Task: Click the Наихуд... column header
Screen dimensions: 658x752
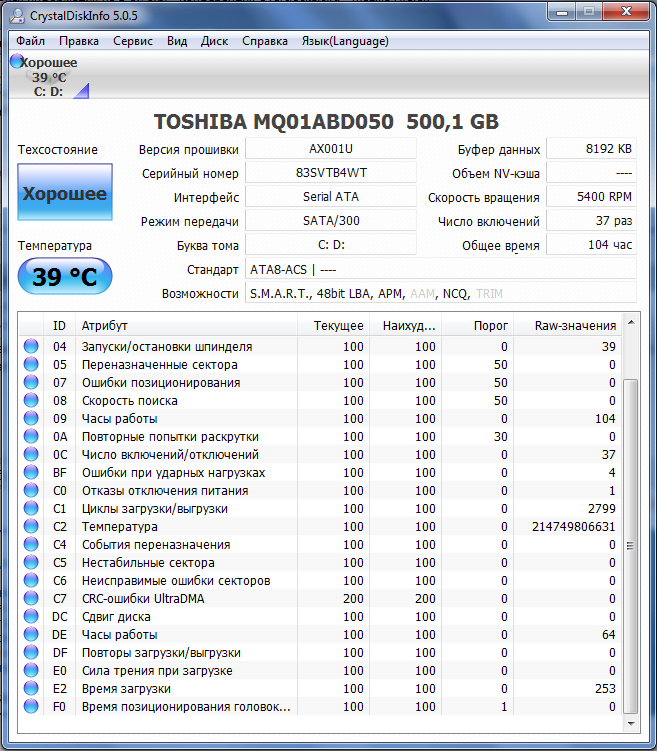Action: pyautogui.click(x=405, y=326)
